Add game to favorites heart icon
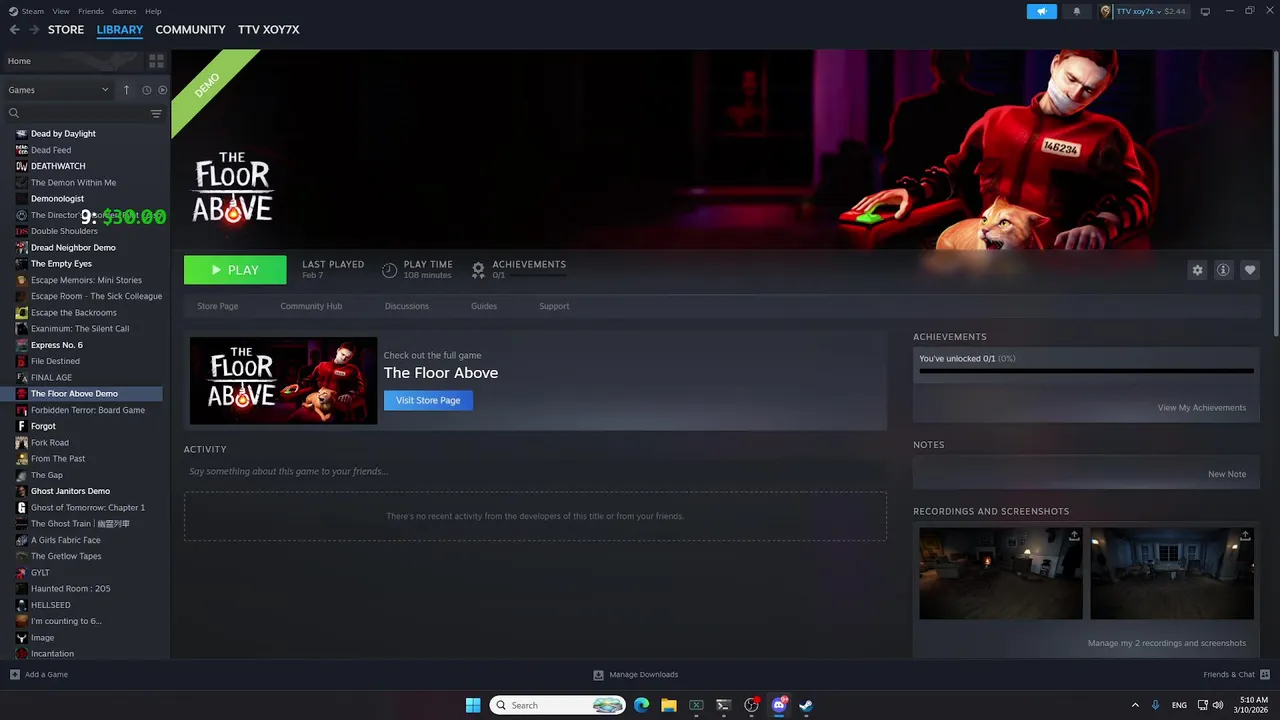This screenshot has width=1280, height=720. tap(1250, 270)
